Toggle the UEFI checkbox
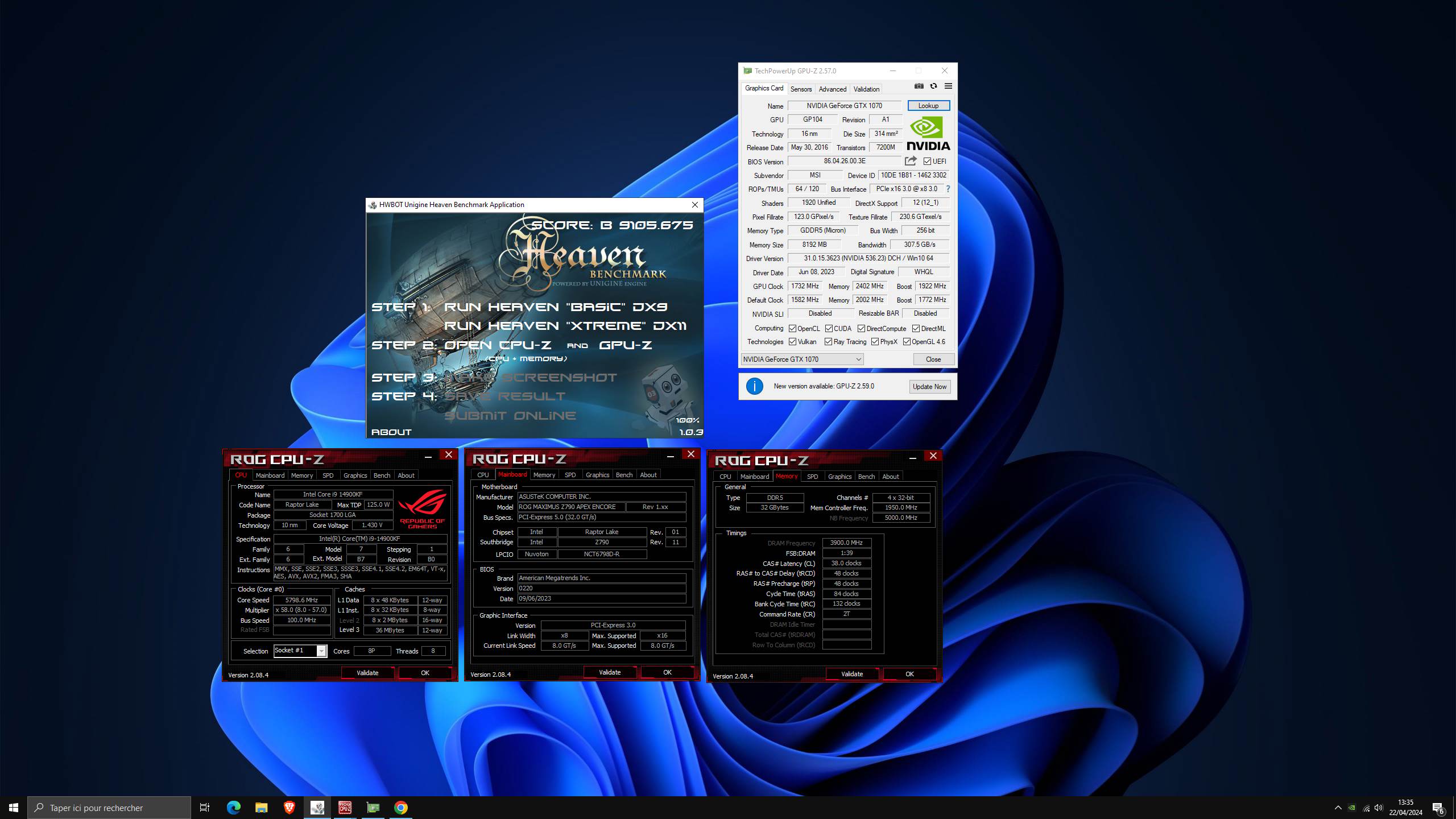The width and height of the screenshot is (1456, 819). tap(927, 162)
